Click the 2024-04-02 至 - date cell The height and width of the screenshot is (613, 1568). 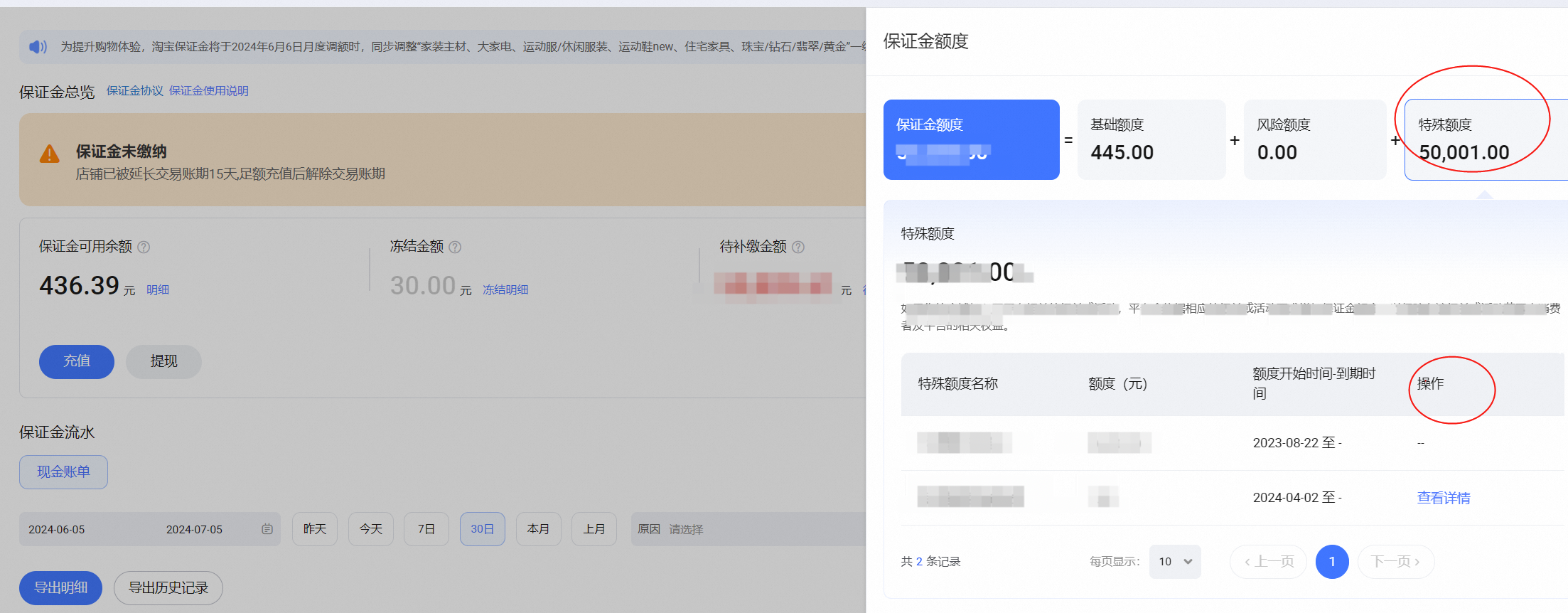(1297, 498)
